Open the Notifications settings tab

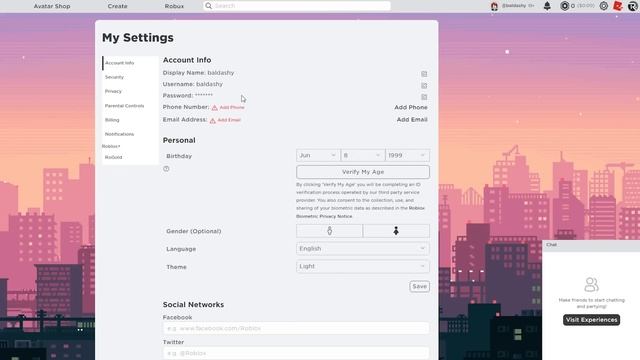coord(130,134)
